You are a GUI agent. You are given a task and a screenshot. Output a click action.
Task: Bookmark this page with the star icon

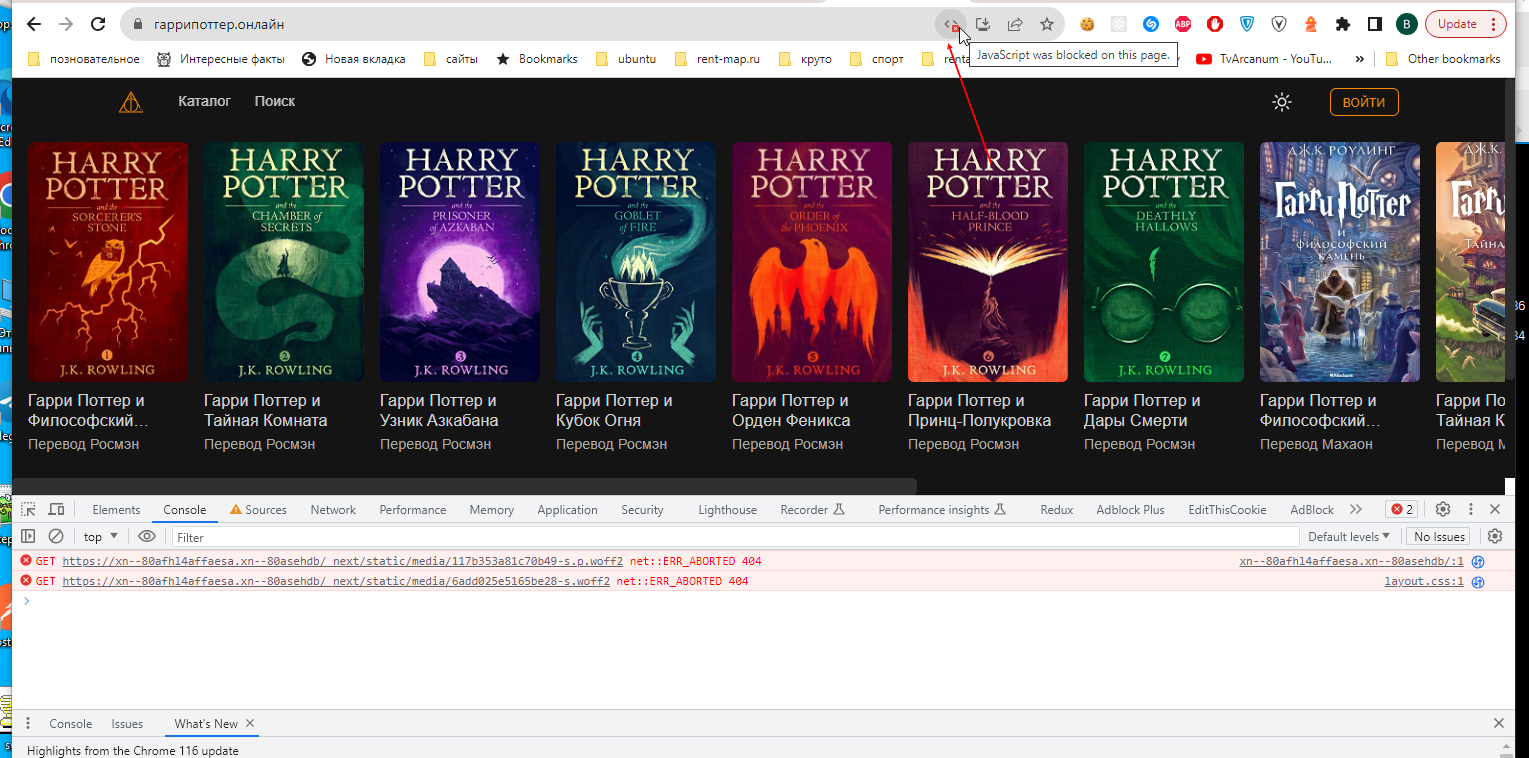click(1046, 24)
